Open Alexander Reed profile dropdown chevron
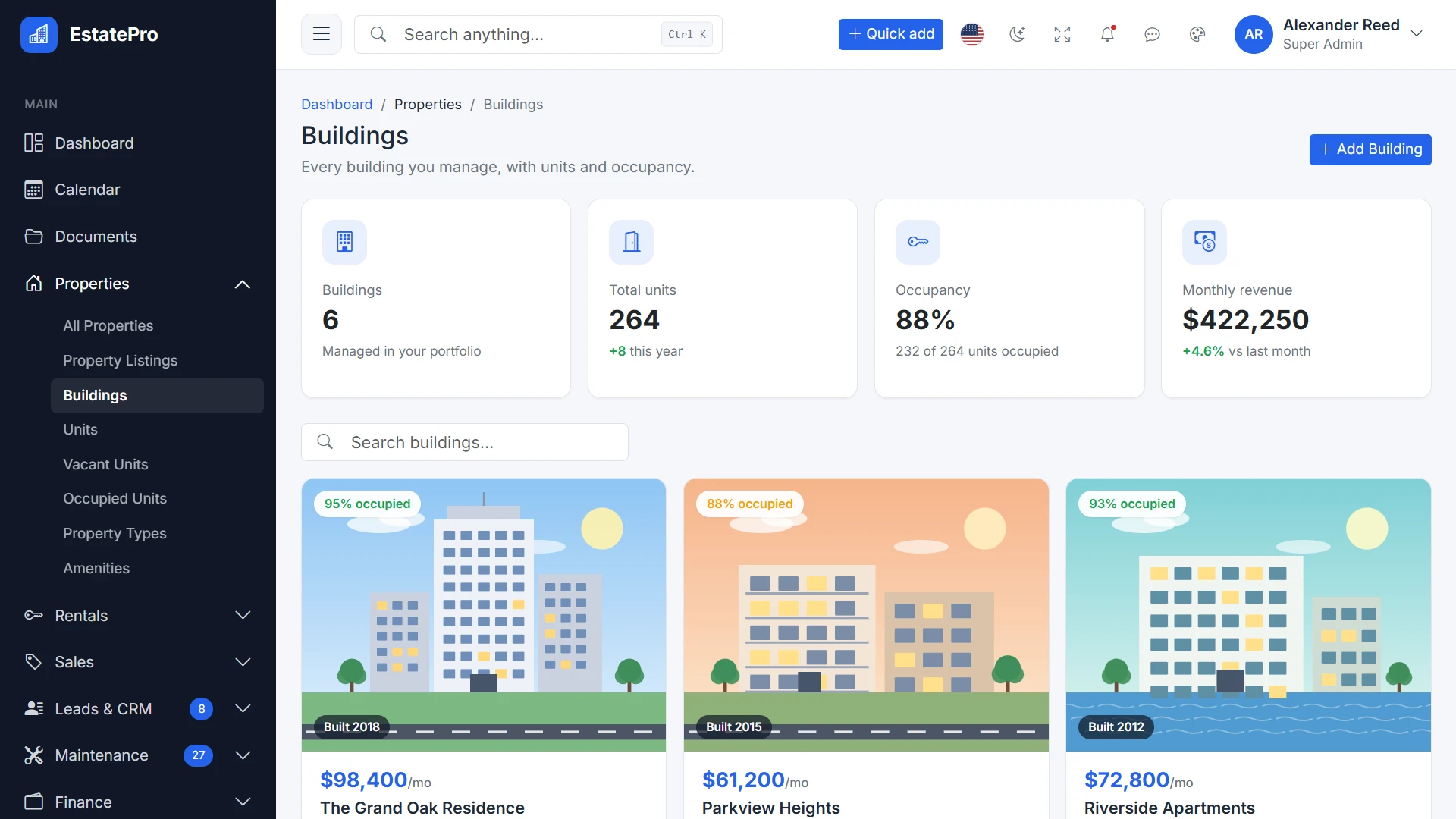 coord(1417,34)
